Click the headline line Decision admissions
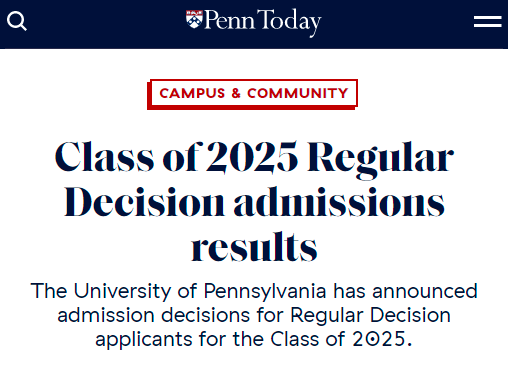 tap(254, 202)
